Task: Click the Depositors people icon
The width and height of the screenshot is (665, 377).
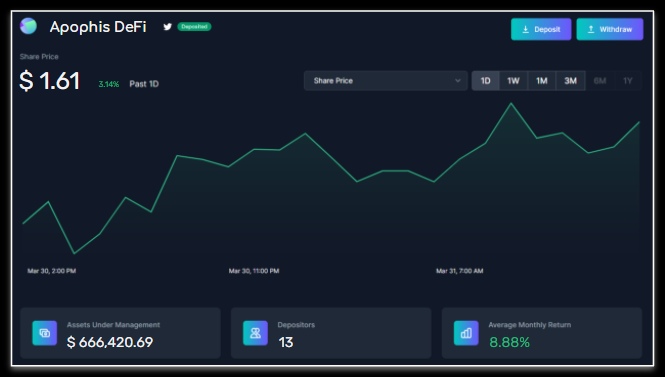Action: (x=255, y=333)
